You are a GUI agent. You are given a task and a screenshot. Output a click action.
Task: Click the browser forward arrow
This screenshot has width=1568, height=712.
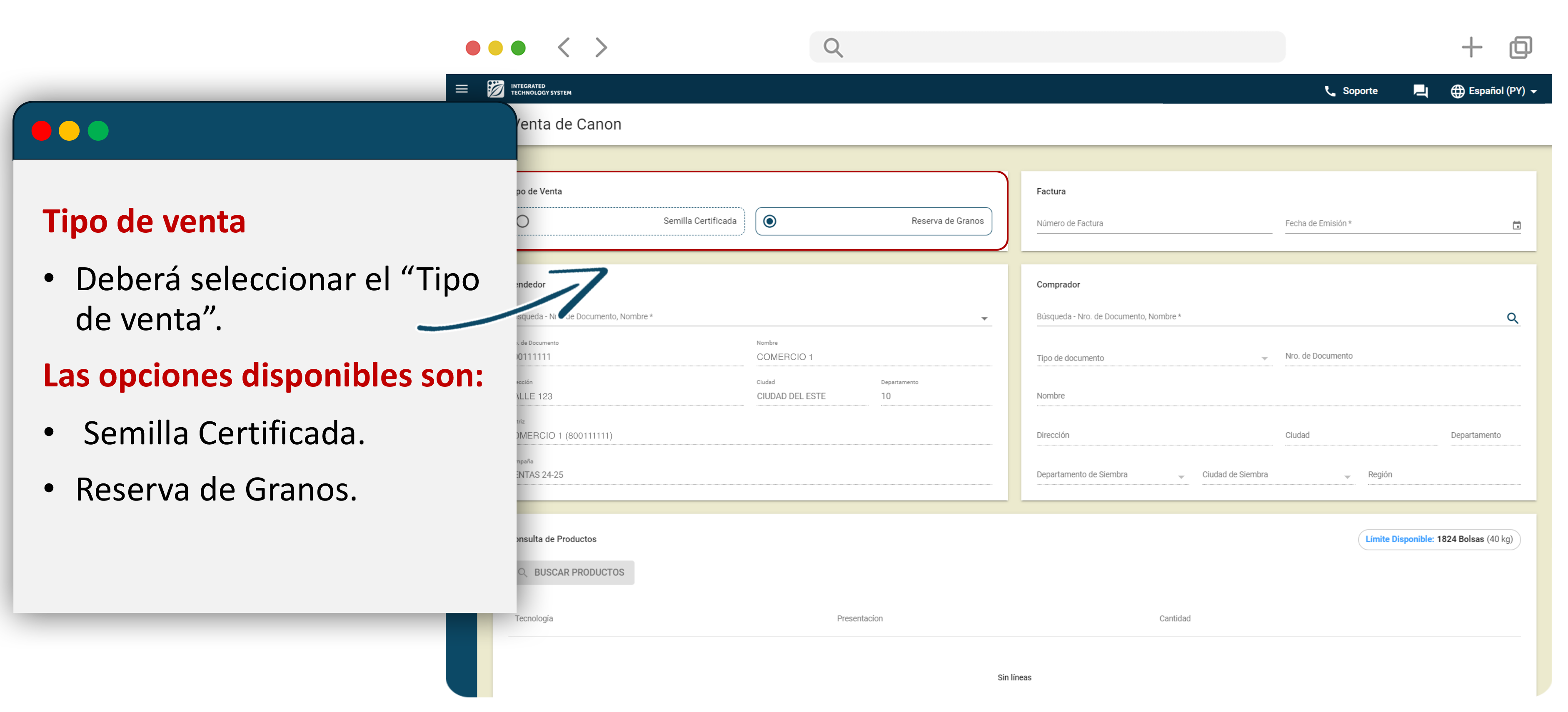tap(601, 47)
